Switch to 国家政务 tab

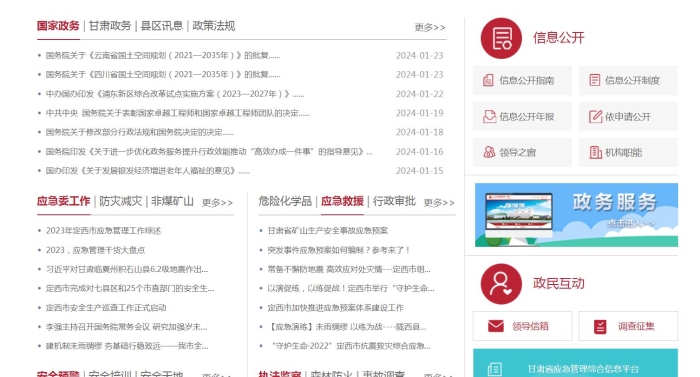pos(58,26)
